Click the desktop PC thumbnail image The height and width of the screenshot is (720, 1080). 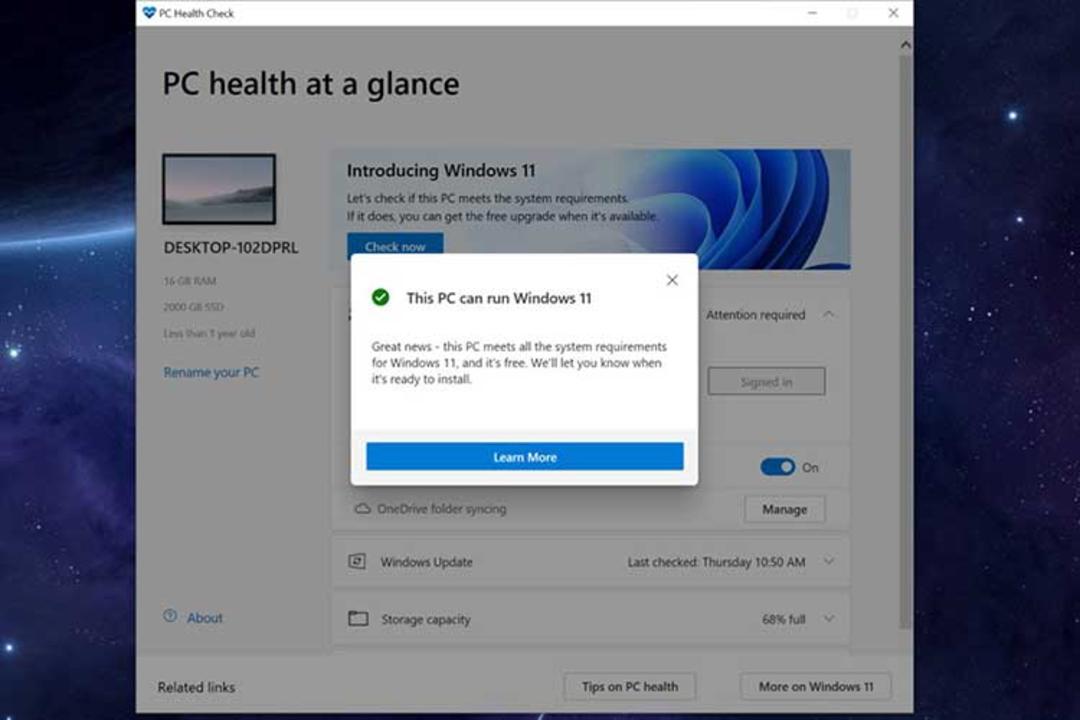click(x=219, y=189)
